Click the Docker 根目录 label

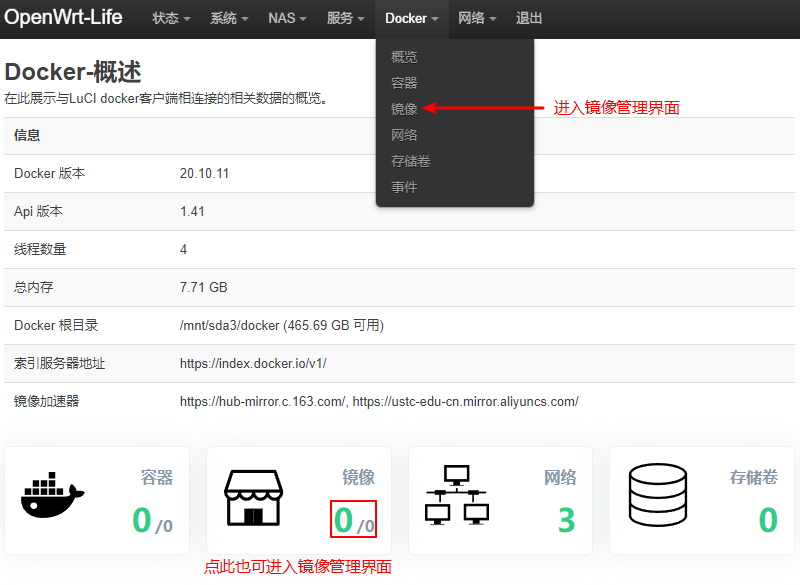click(56, 325)
